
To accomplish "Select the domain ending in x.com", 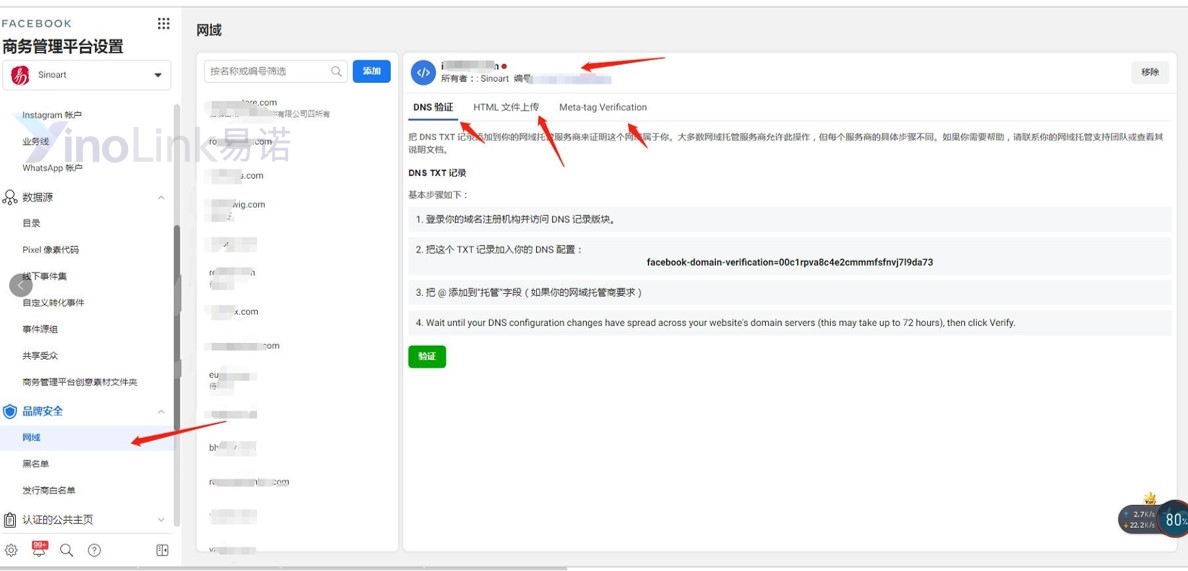I will pos(234,311).
